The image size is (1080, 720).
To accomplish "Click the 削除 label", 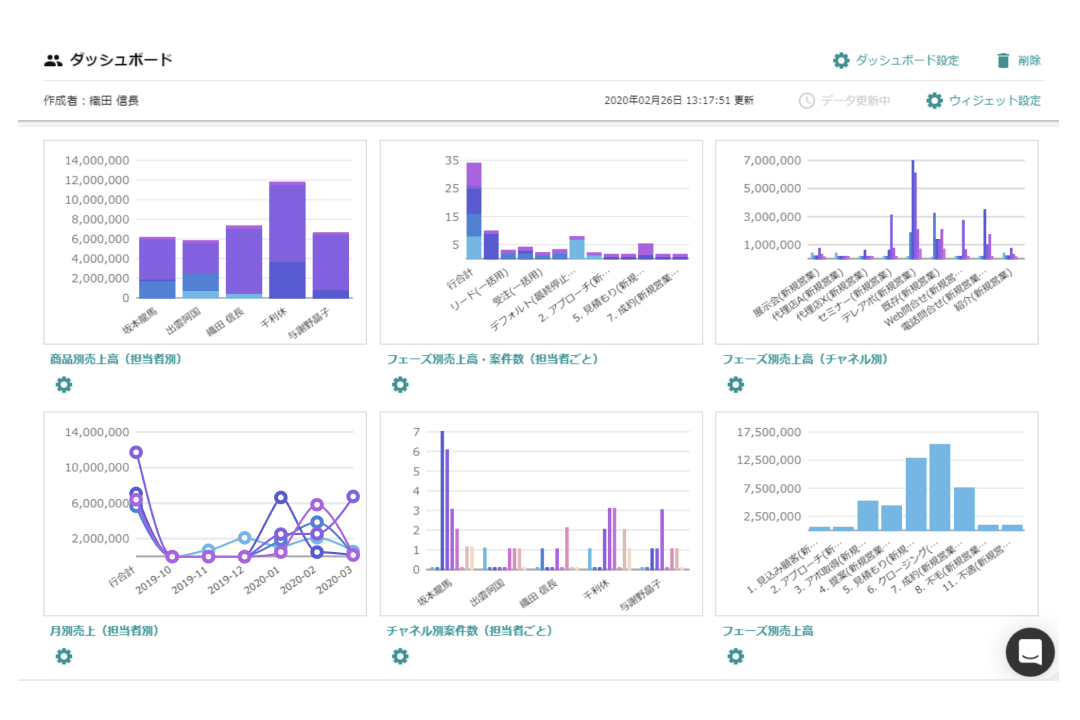I will [x=1029, y=61].
